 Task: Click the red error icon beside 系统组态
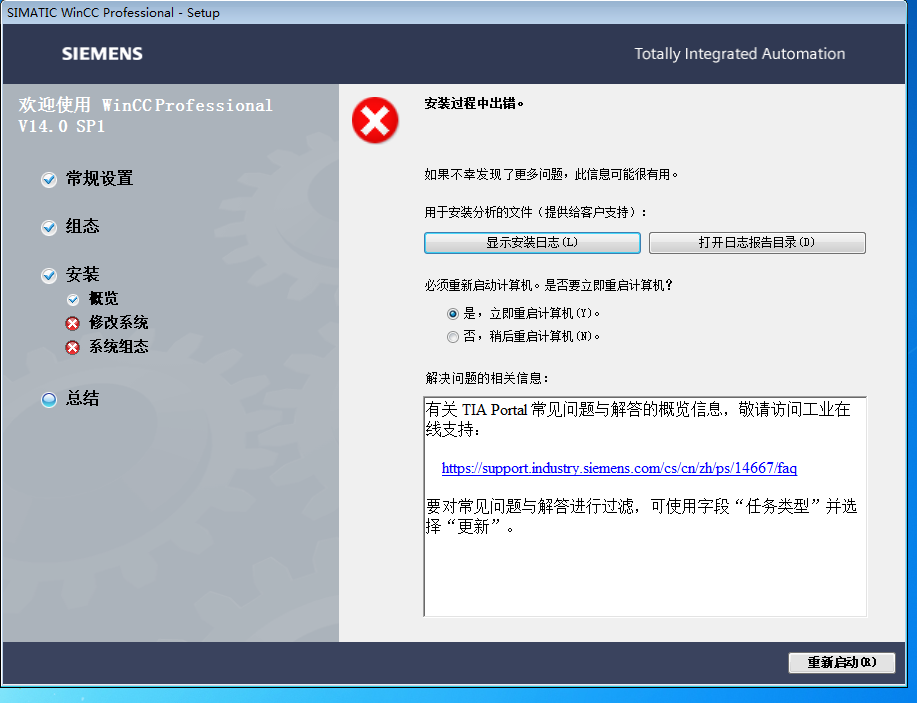[73, 347]
